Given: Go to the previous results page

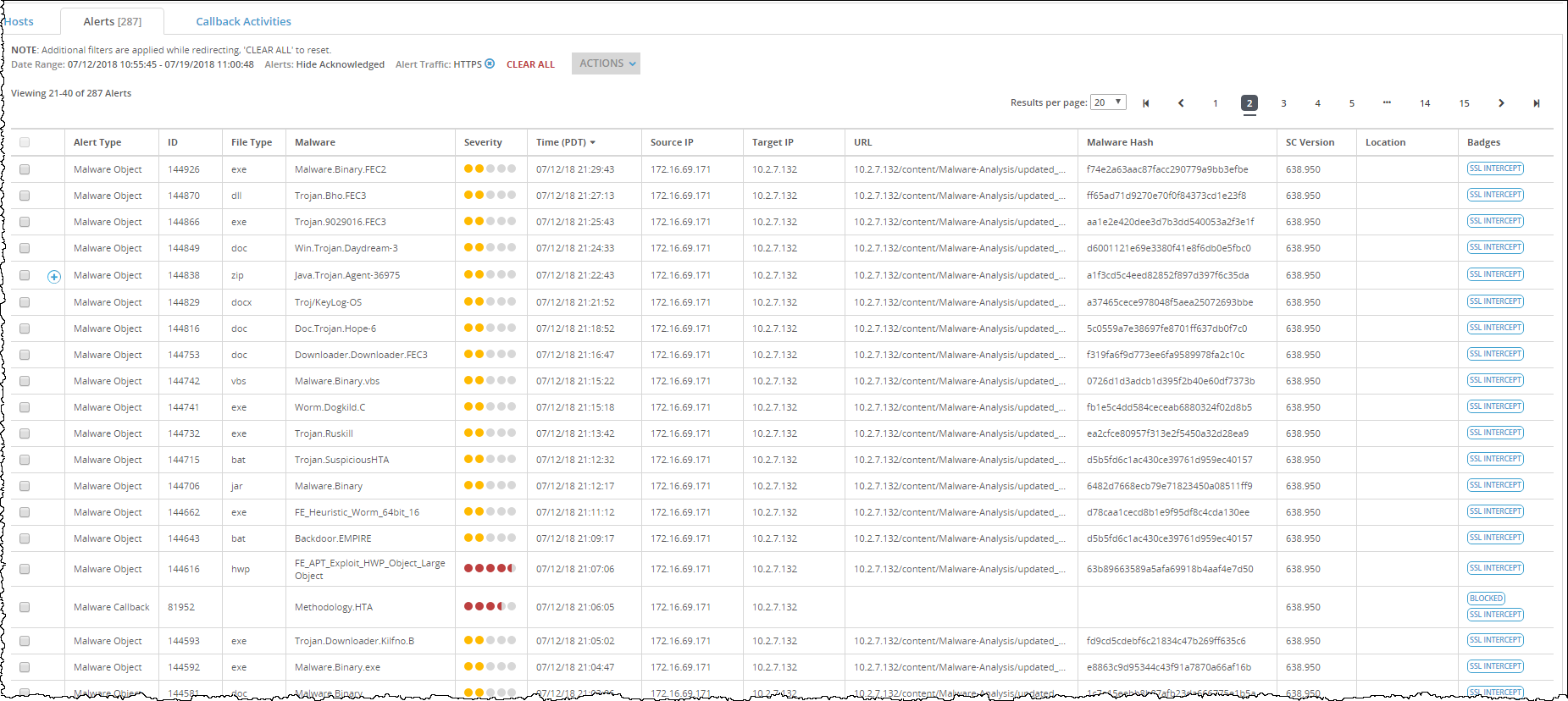Looking at the screenshot, I should click(1181, 103).
